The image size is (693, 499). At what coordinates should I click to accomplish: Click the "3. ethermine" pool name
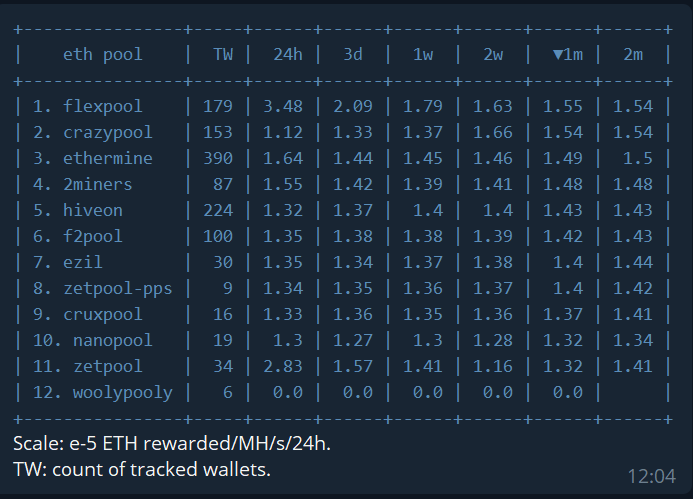pyautogui.click(x=92, y=158)
